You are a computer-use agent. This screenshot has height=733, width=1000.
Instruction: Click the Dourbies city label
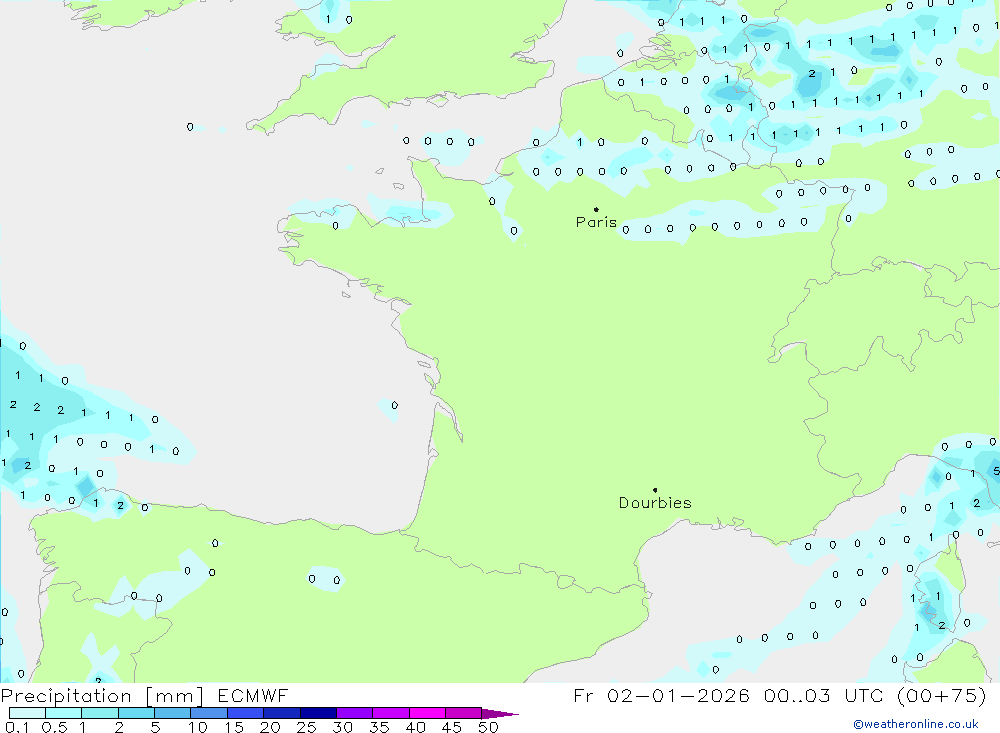point(655,503)
